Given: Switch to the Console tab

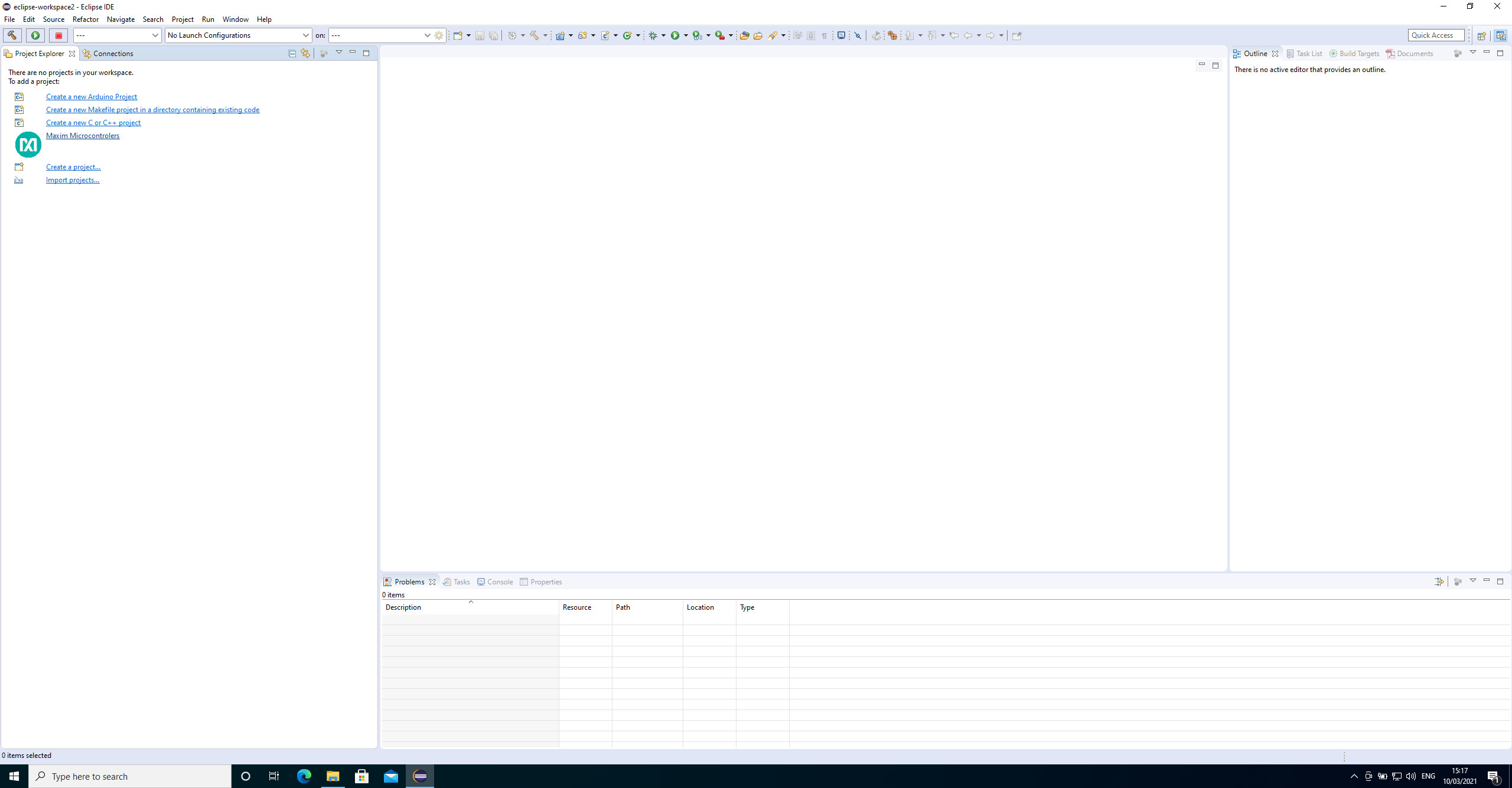Looking at the screenshot, I should click(x=499, y=581).
